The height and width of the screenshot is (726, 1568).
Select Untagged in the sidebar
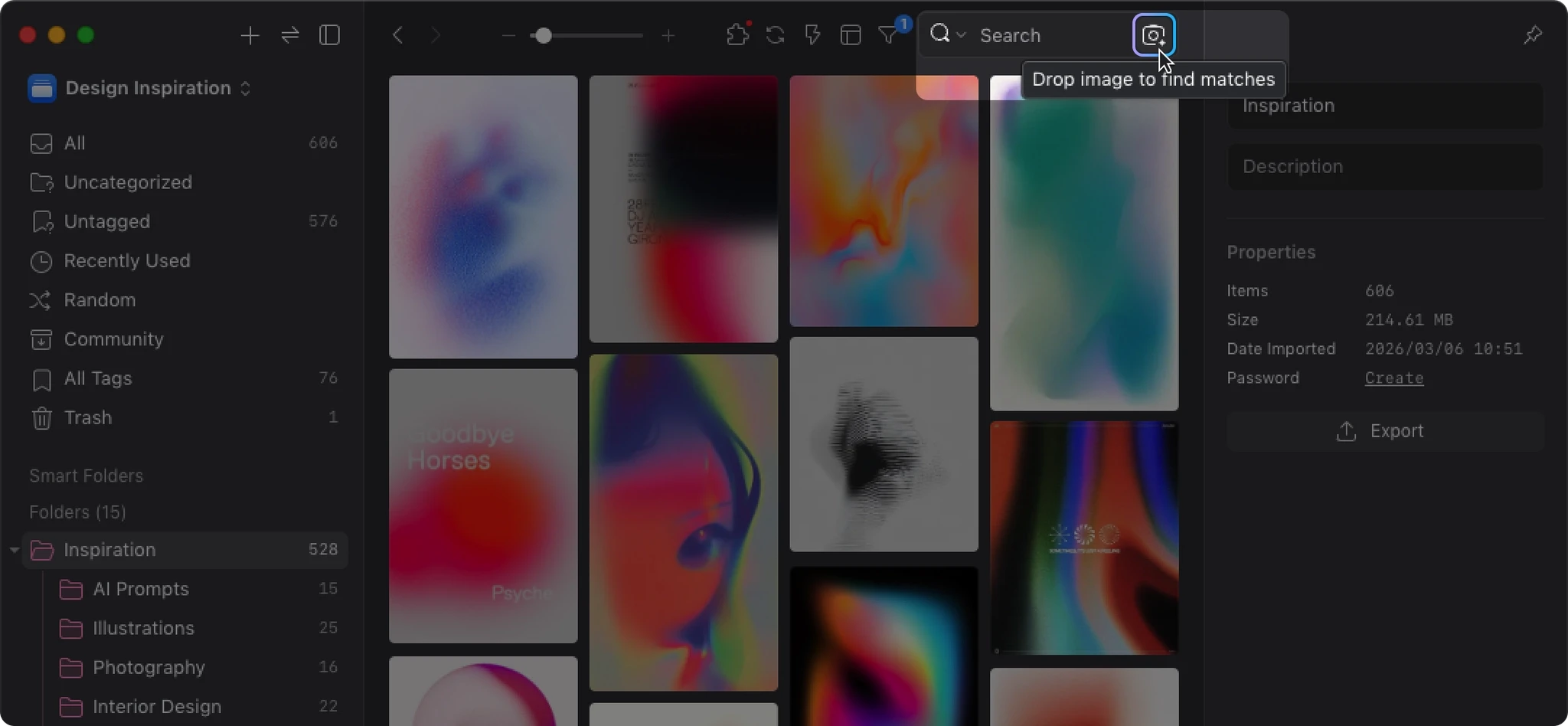(x=106, y=221)
